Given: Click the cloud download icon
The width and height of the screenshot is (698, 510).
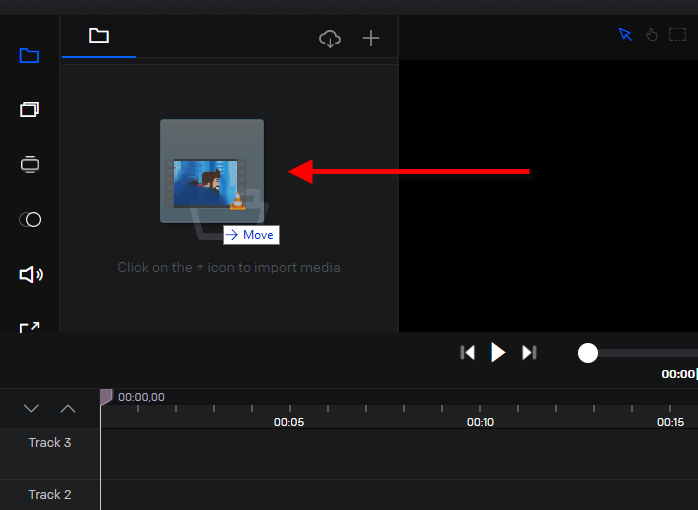Looking at the screenshot, I should (x=330, y=39).
